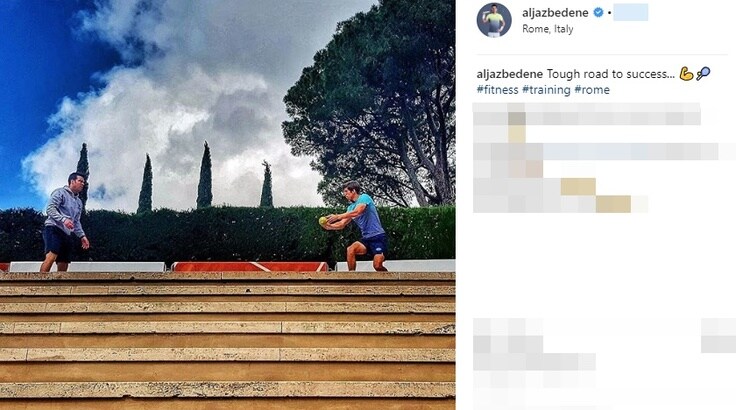Click blurred follow button beside verified badge
The height and width of the screenshot is (410, 736).
(x=631, y=13)
